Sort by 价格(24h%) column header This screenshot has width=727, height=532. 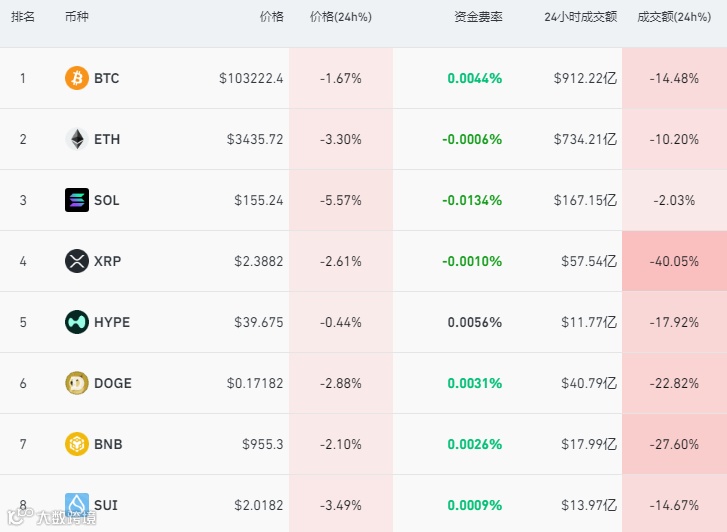pyautogui.click(x=341, y=17)
